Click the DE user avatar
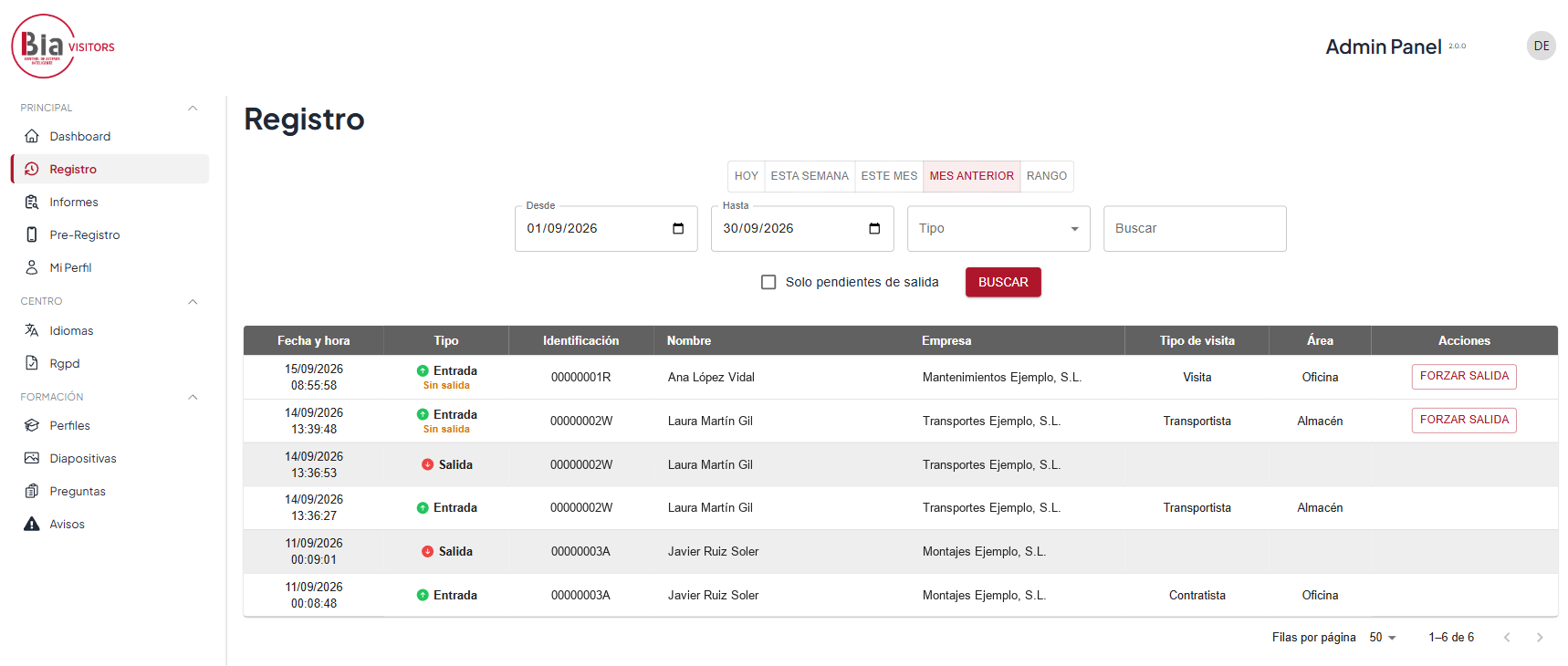Image resolution: width=1568 pixels, height=666 pixels. pos(1542,46)
